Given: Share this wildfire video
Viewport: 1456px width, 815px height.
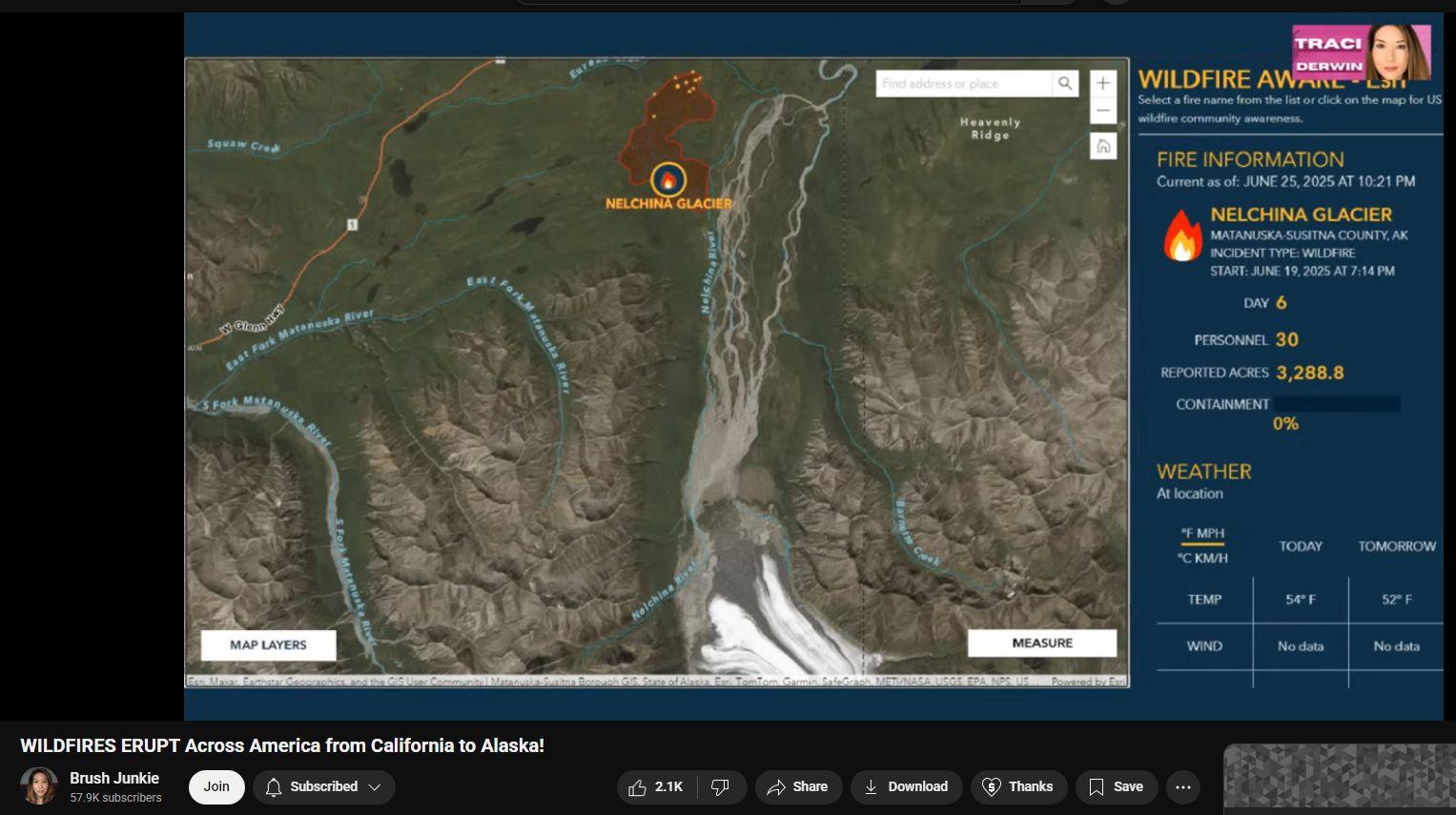Looking at the screenshot, I should (x=798, y=787).
